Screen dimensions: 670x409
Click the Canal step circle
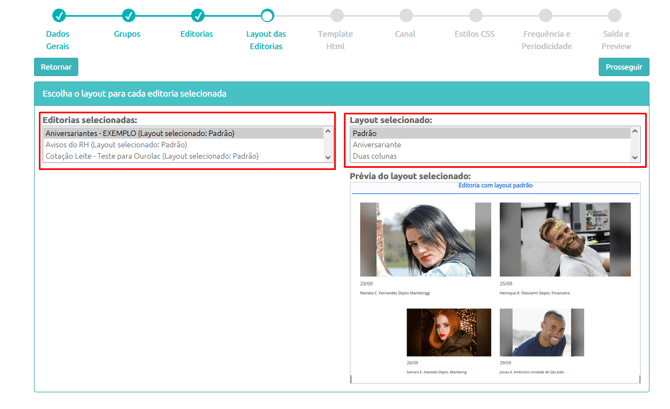pos(406,15)
